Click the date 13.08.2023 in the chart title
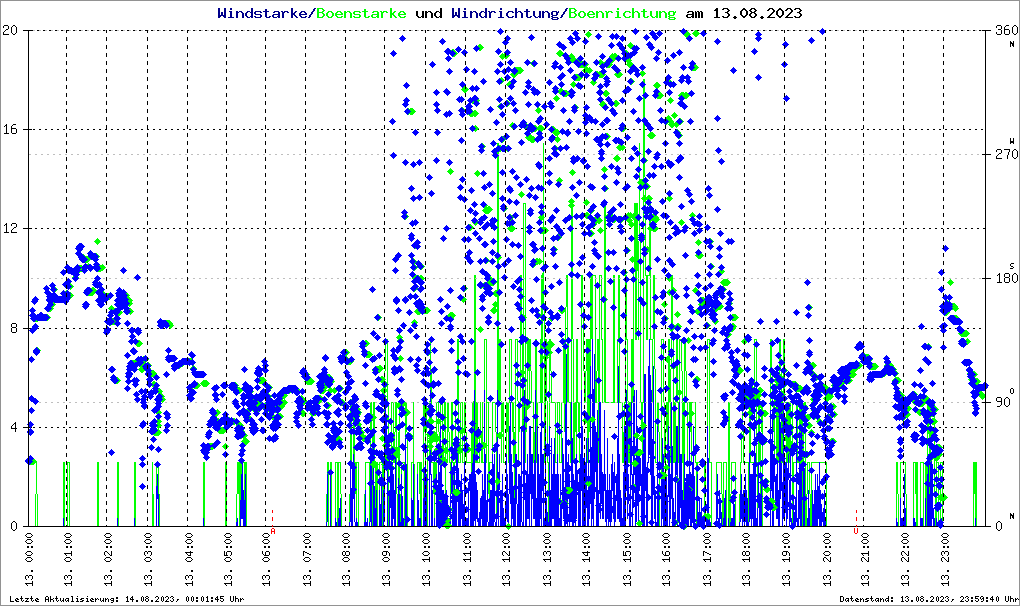 (x=756, y=13)
